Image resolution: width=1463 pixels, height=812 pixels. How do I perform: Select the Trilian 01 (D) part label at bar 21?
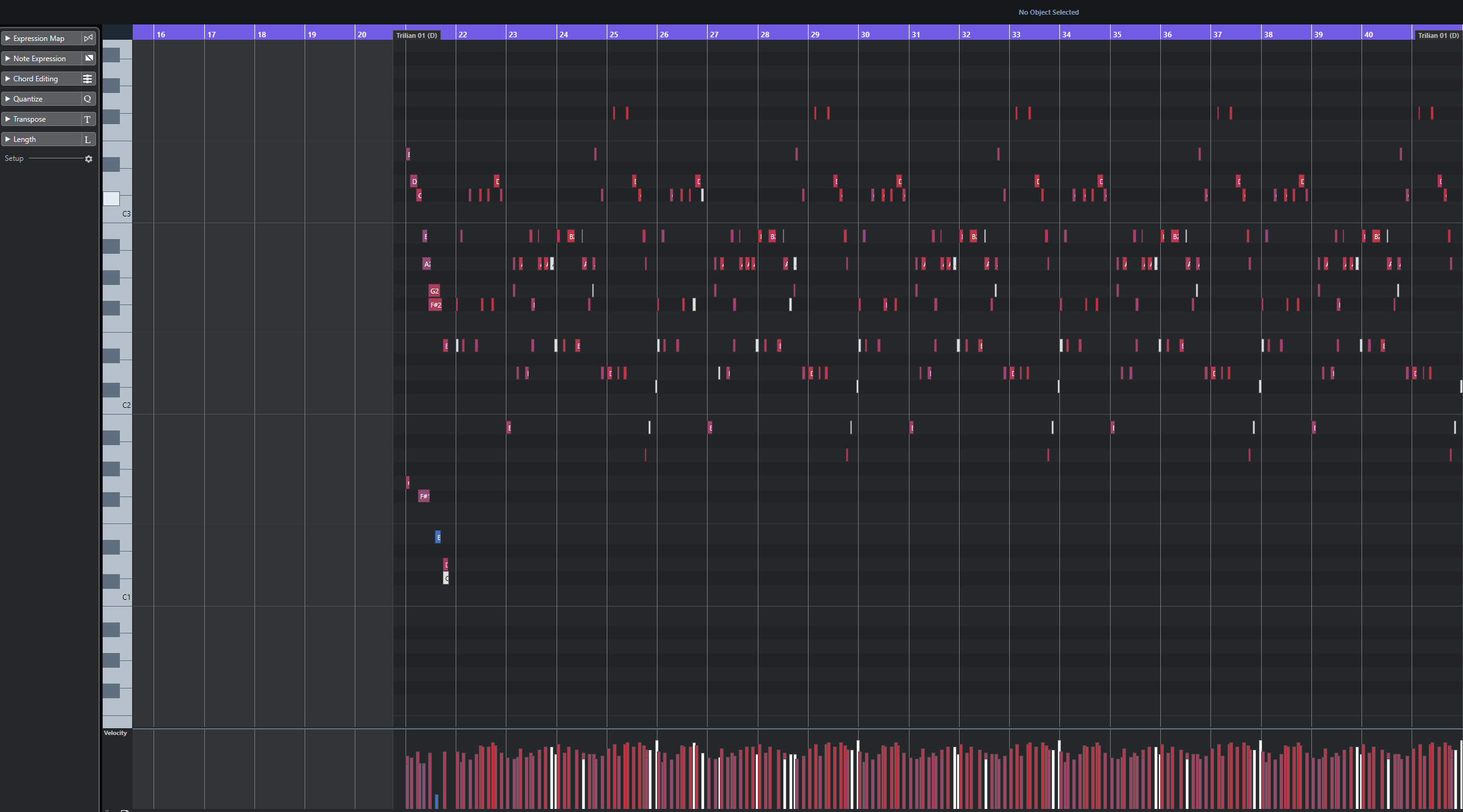(x=417, y=35)
